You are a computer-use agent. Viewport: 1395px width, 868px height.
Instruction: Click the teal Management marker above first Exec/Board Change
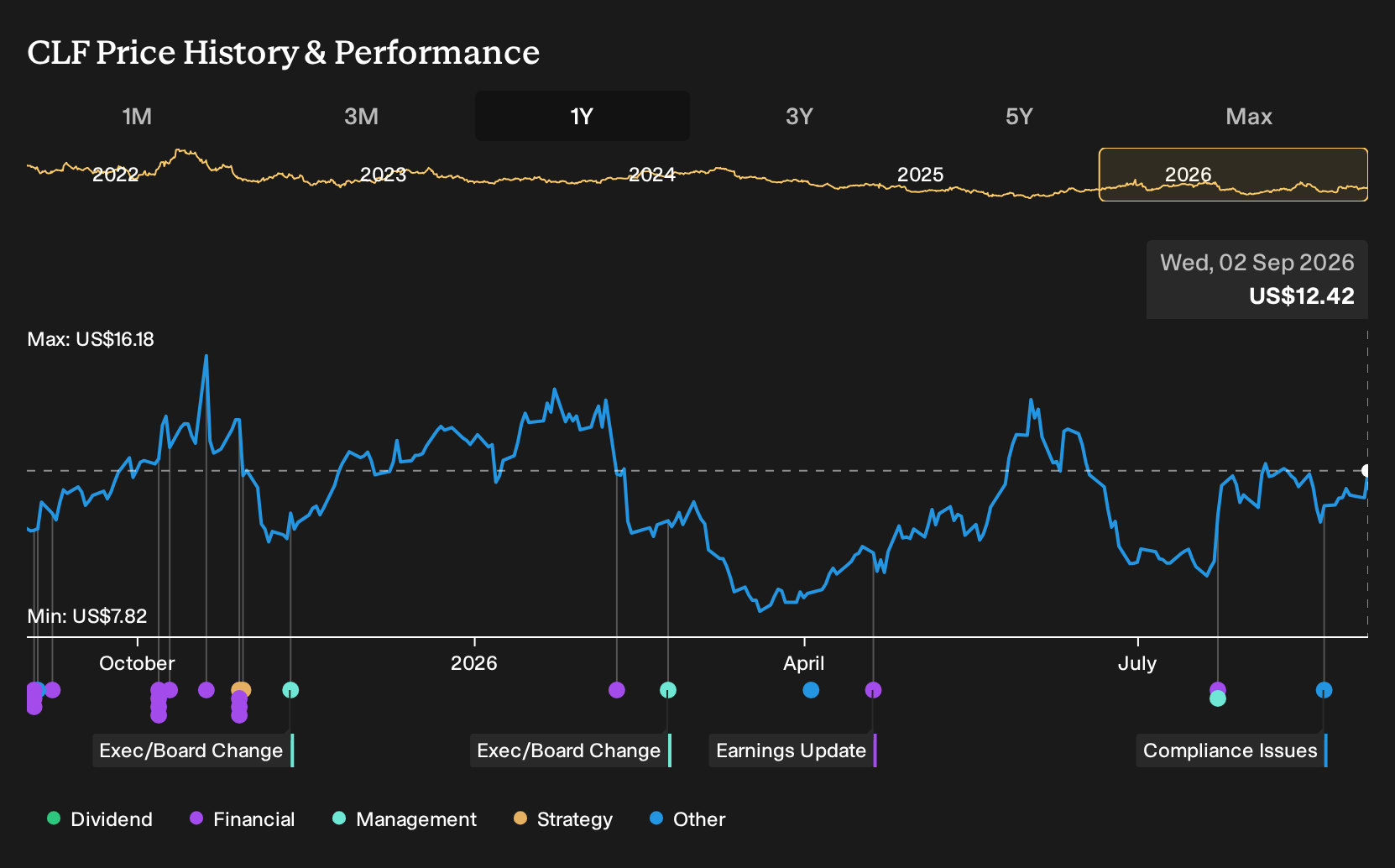pos(290,690)
